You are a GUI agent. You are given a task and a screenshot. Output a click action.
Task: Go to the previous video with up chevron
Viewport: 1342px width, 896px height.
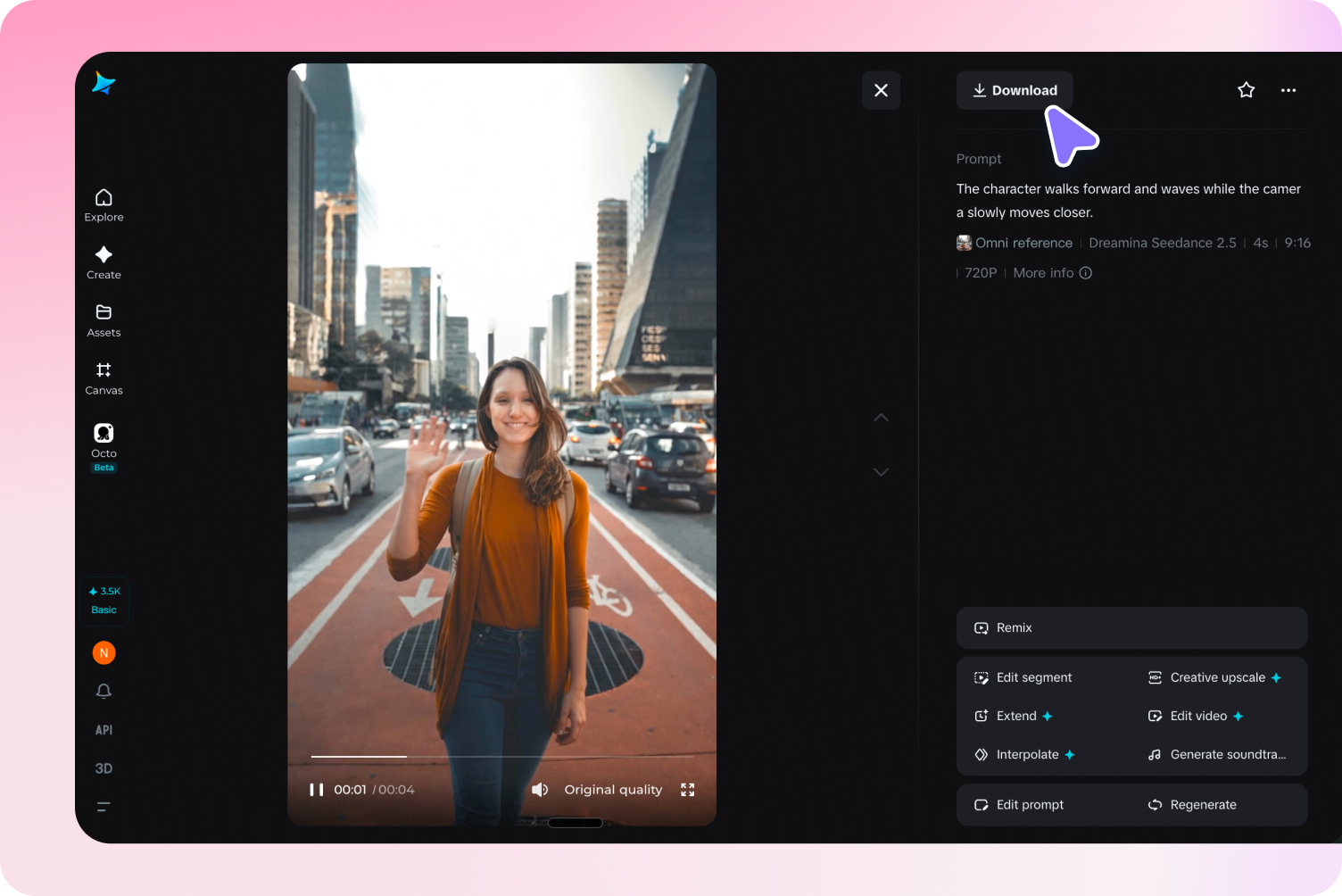881,418
